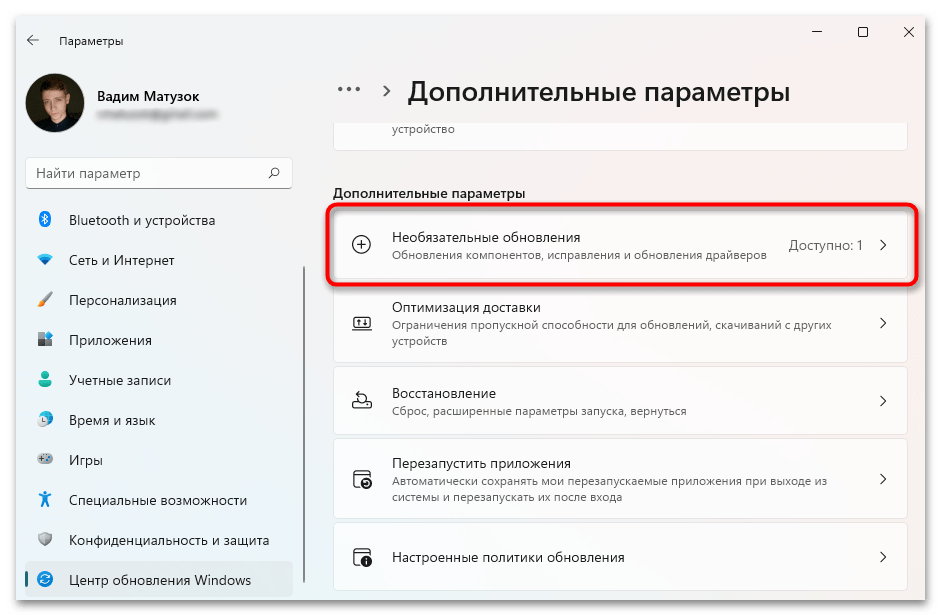Select Конфиденциальность и защита in sidebar

coord(168,540)
